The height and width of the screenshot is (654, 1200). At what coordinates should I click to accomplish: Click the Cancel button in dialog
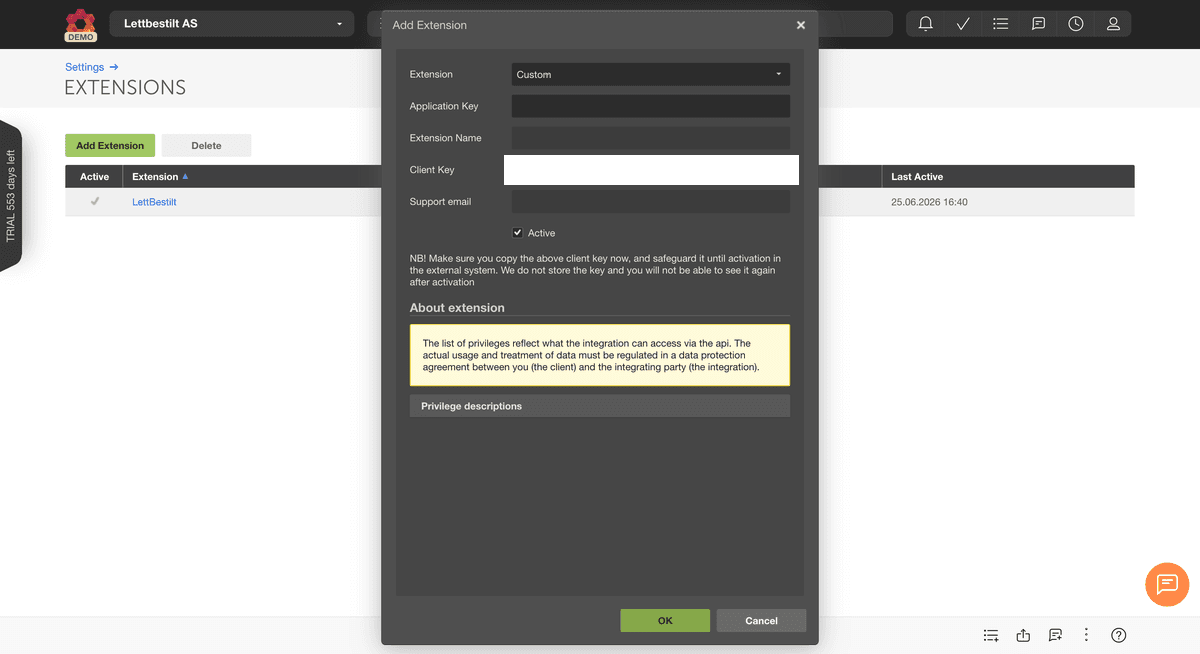(761, 620)
